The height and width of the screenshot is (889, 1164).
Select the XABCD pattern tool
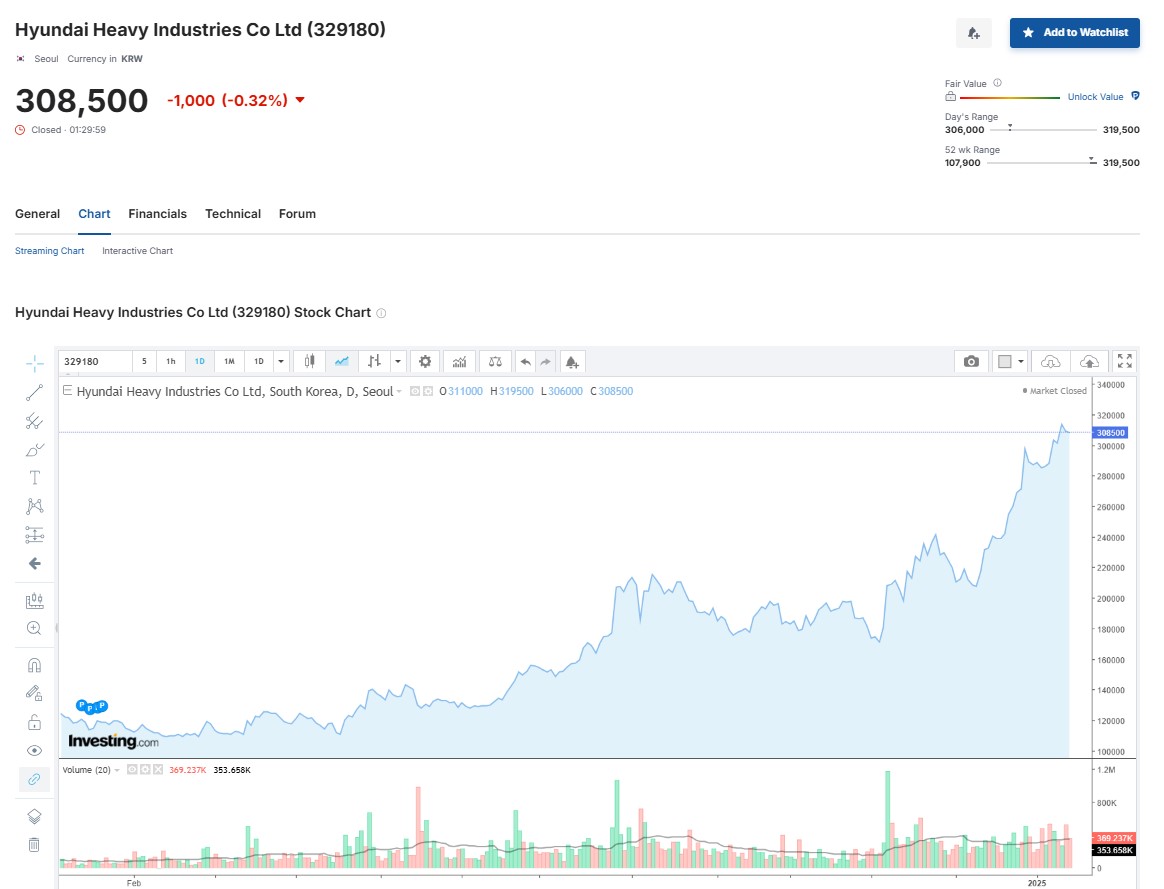click(x=34, y=506)
